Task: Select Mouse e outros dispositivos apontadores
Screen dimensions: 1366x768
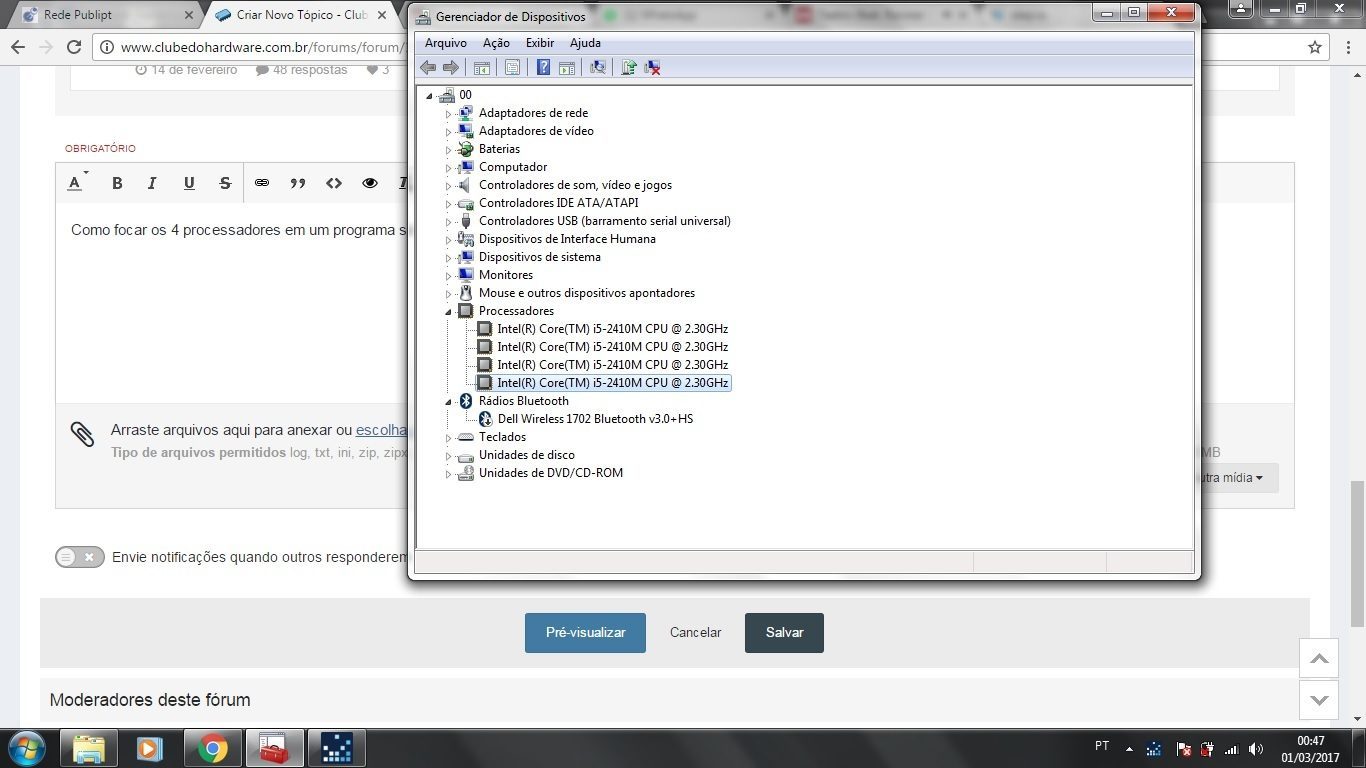Action: (x=587, y=293)
